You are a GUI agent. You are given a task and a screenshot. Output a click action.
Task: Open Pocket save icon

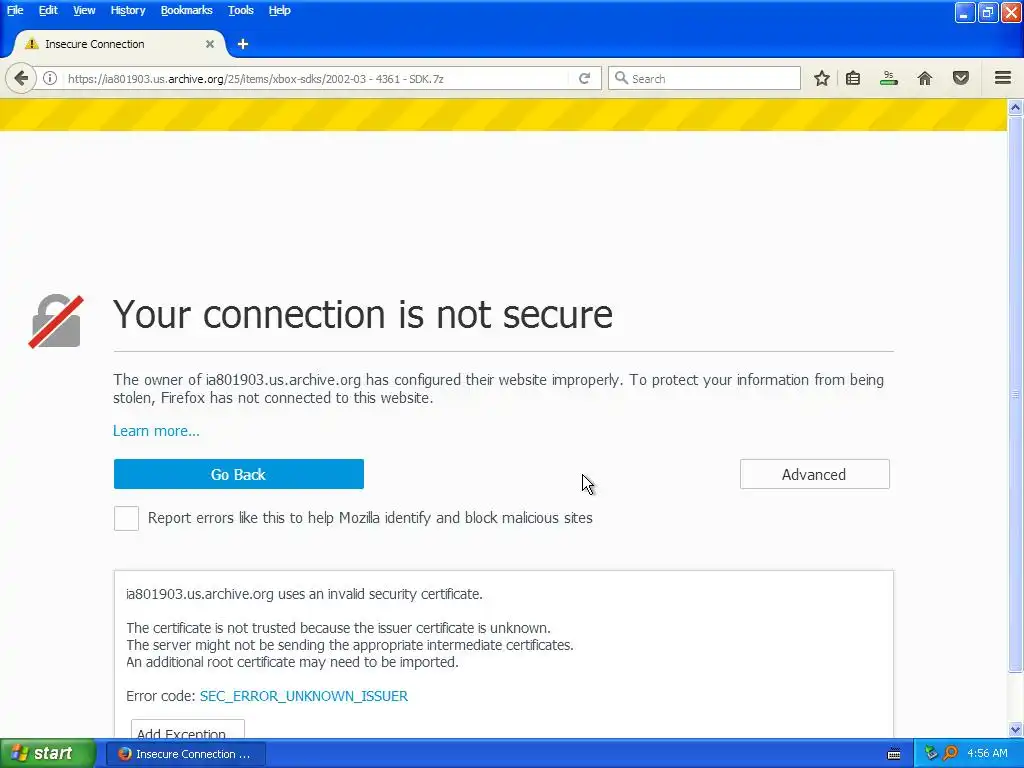961,78
